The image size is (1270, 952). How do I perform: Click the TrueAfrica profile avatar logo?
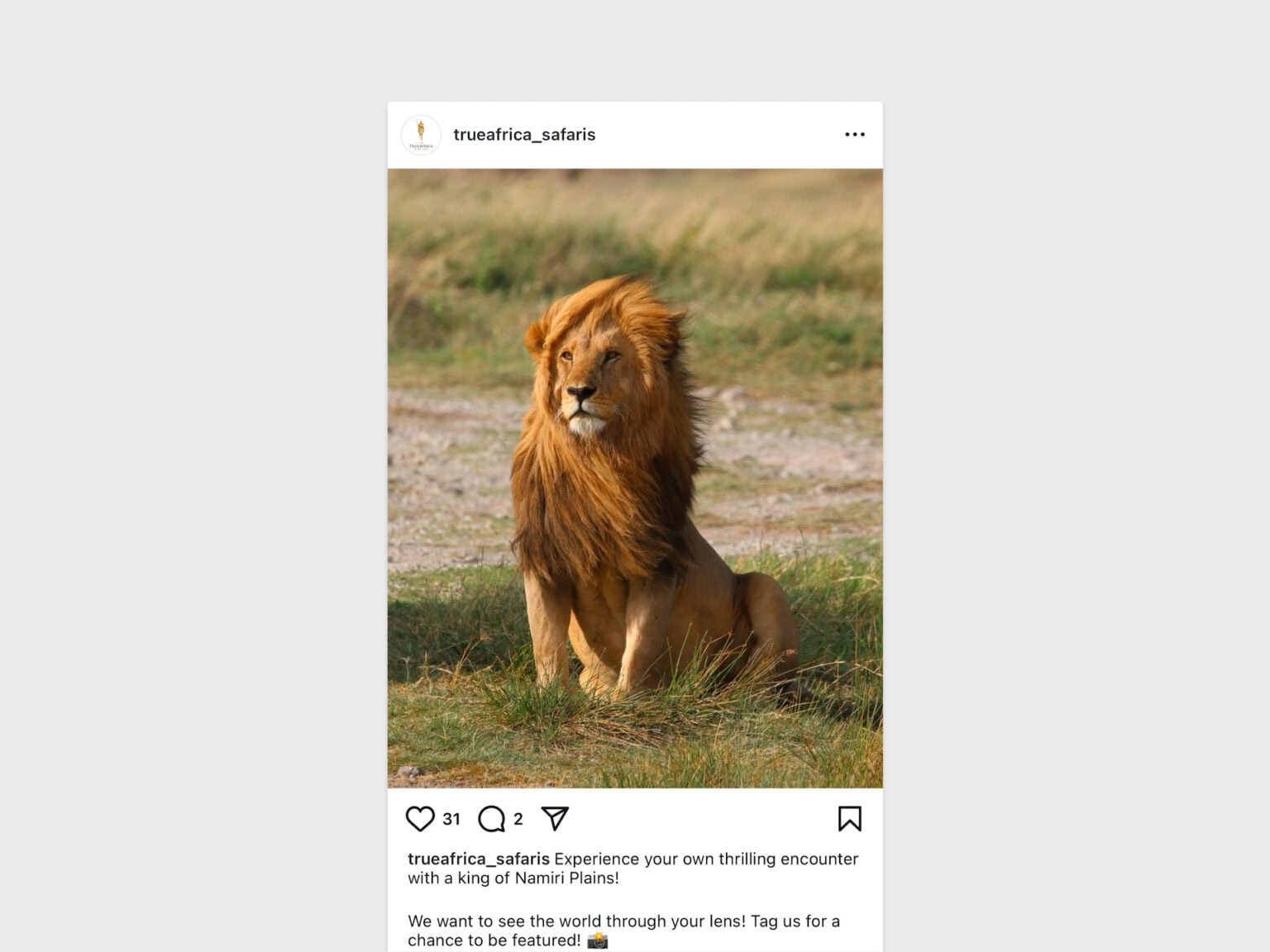point(421,135)
